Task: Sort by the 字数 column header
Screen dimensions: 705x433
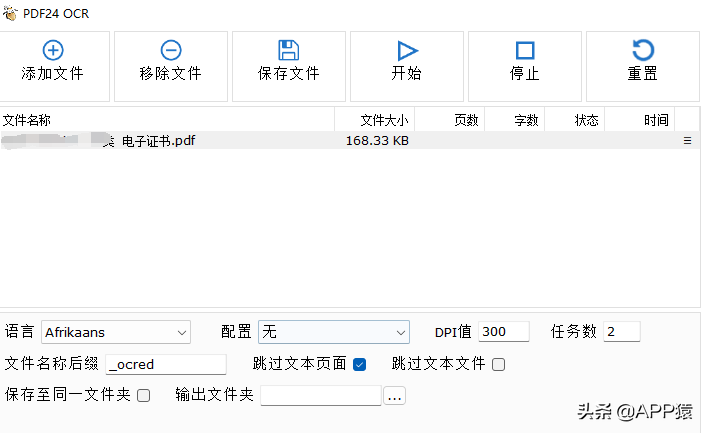Action: 515,120
